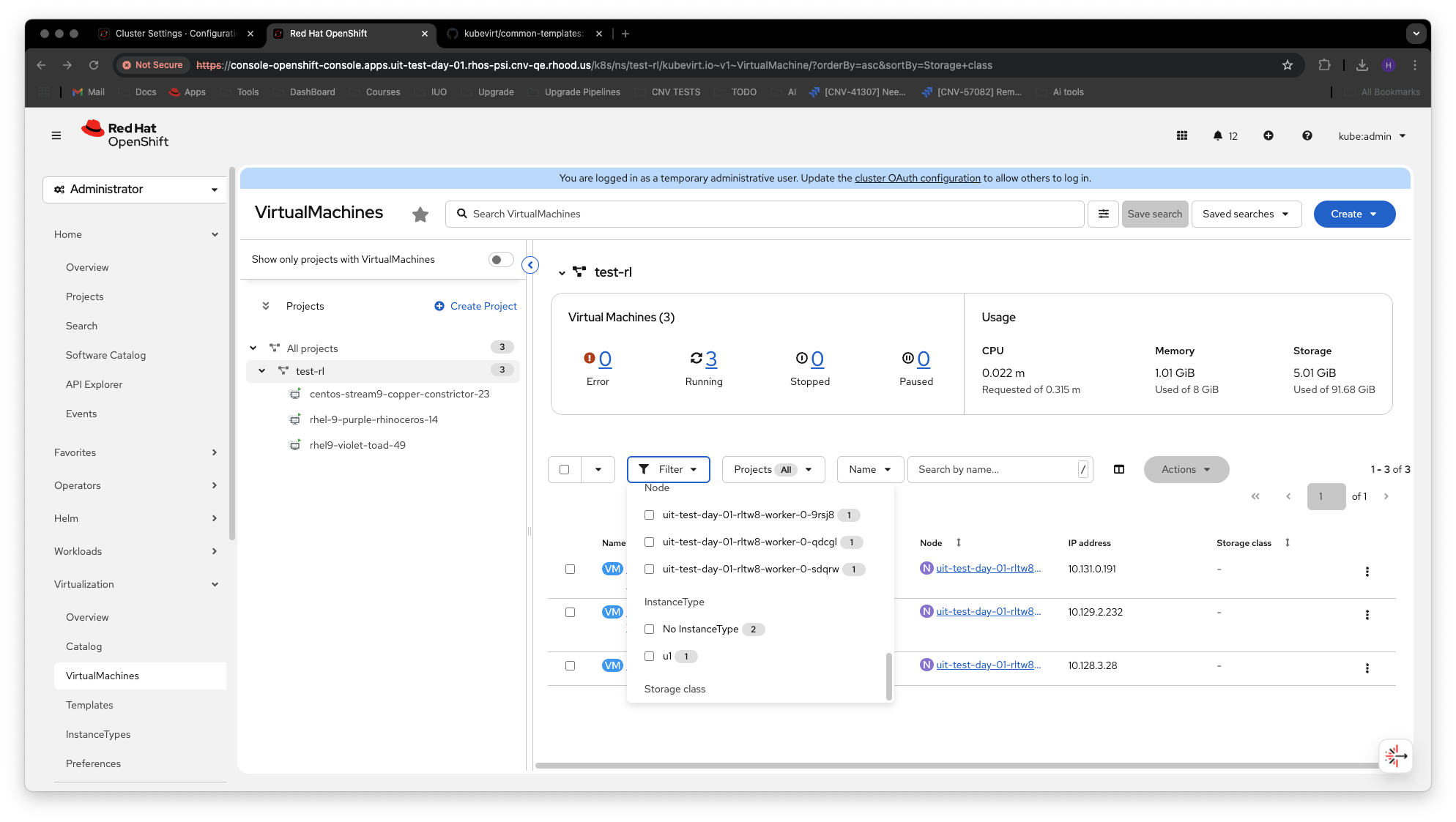1456x822 pixels.
Task: Click the favorite star next to VirtualMachines
Action: [x=420, y=214]
